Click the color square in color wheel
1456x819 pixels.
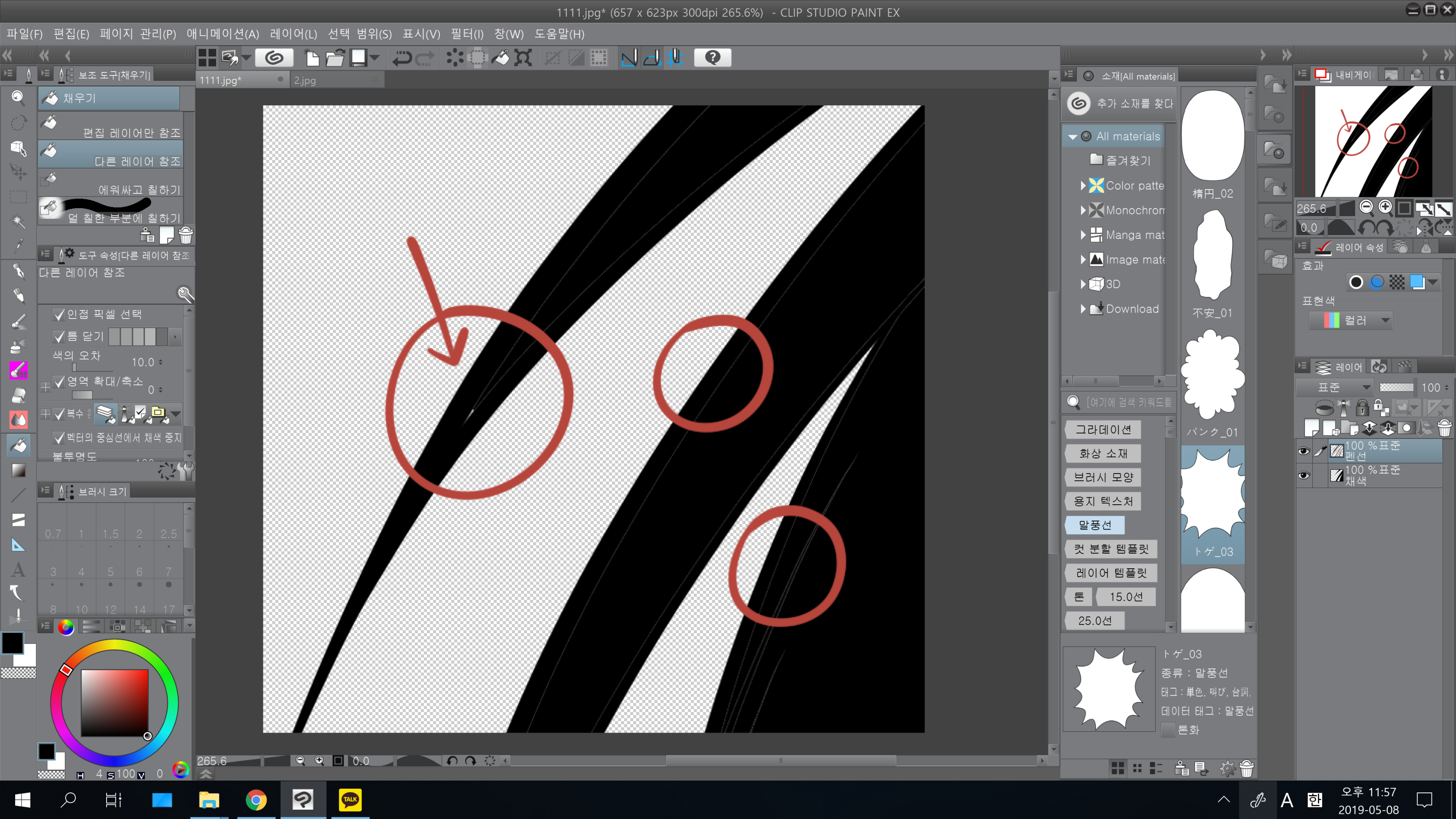(115, 703)
